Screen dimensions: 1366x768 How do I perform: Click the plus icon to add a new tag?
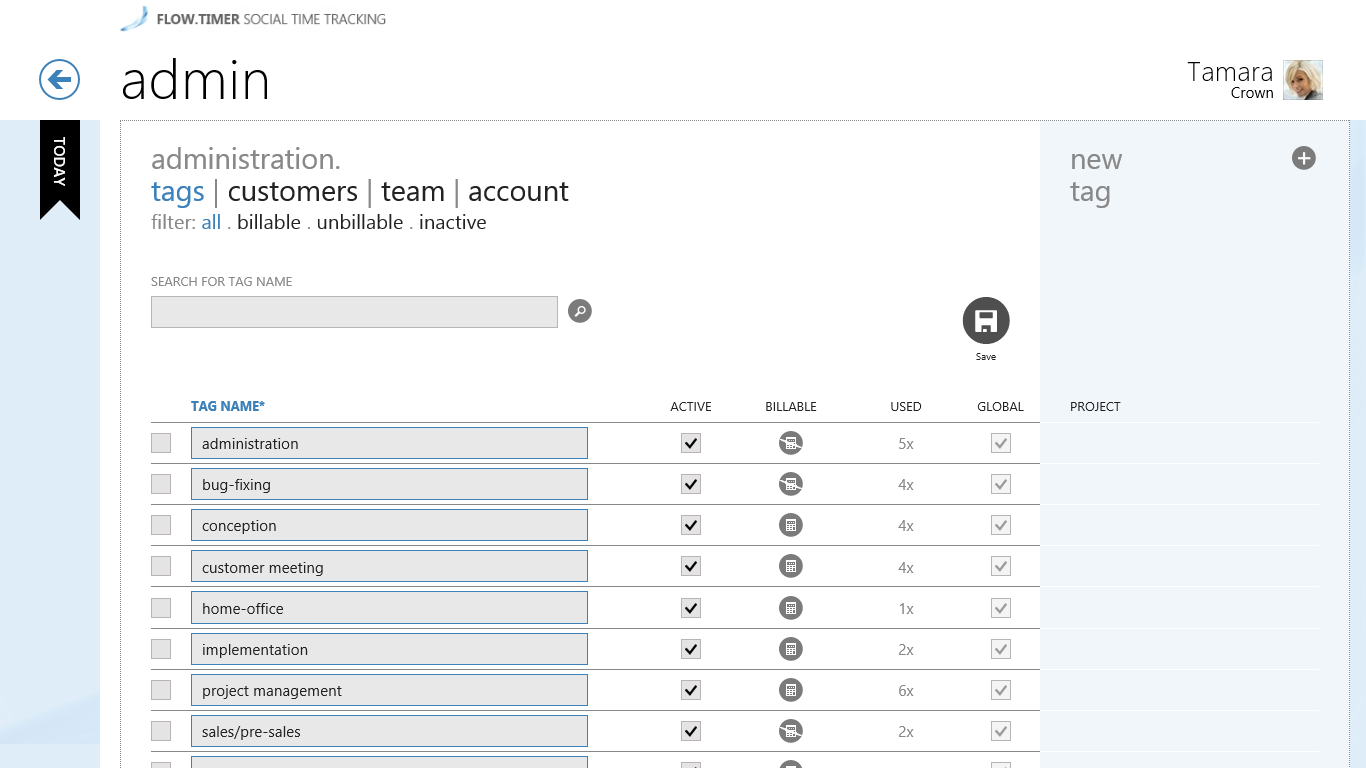tap(1303, 157)
